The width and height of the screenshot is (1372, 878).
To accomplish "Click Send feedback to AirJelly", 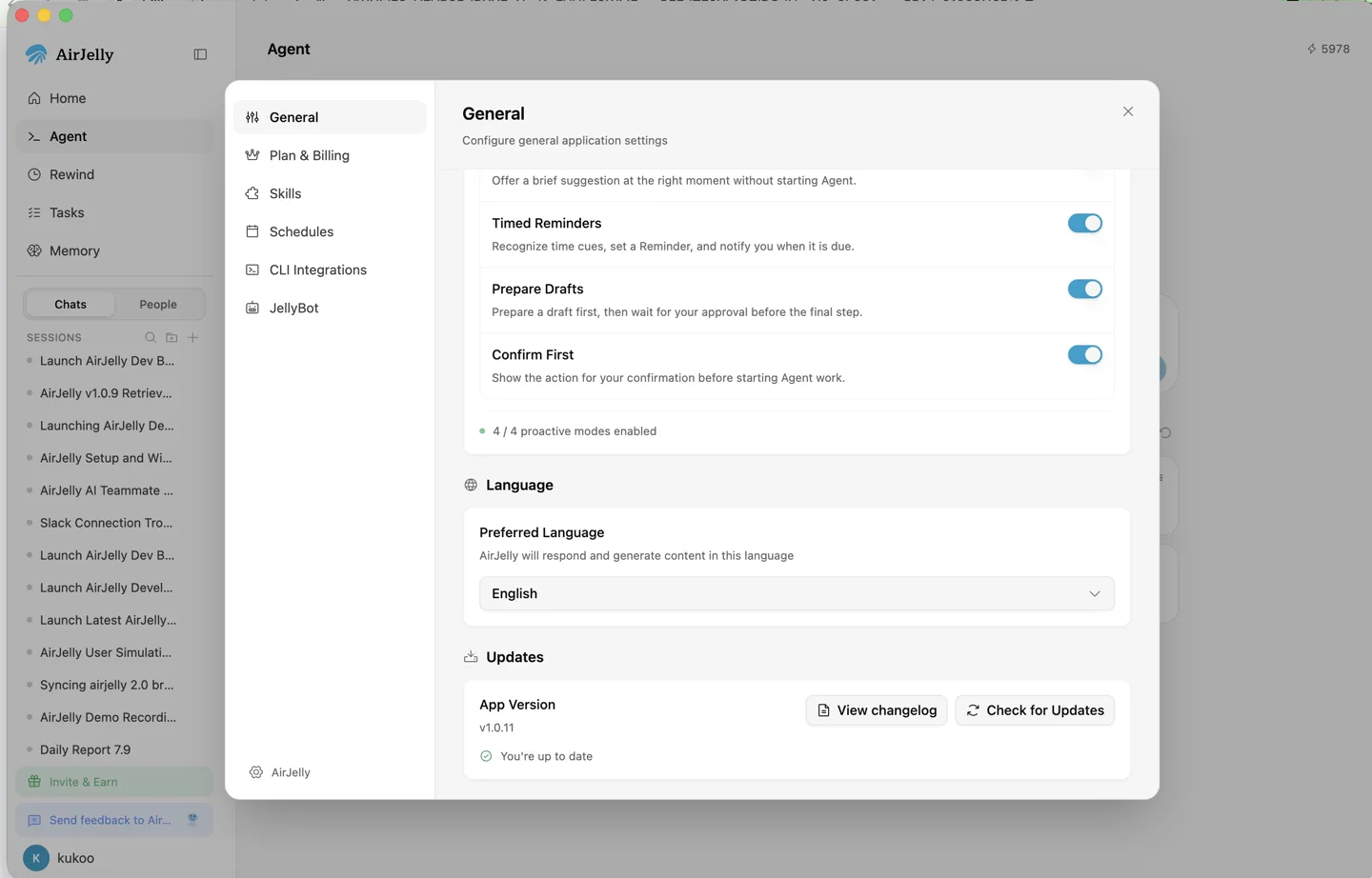I will tap(114, 820).
